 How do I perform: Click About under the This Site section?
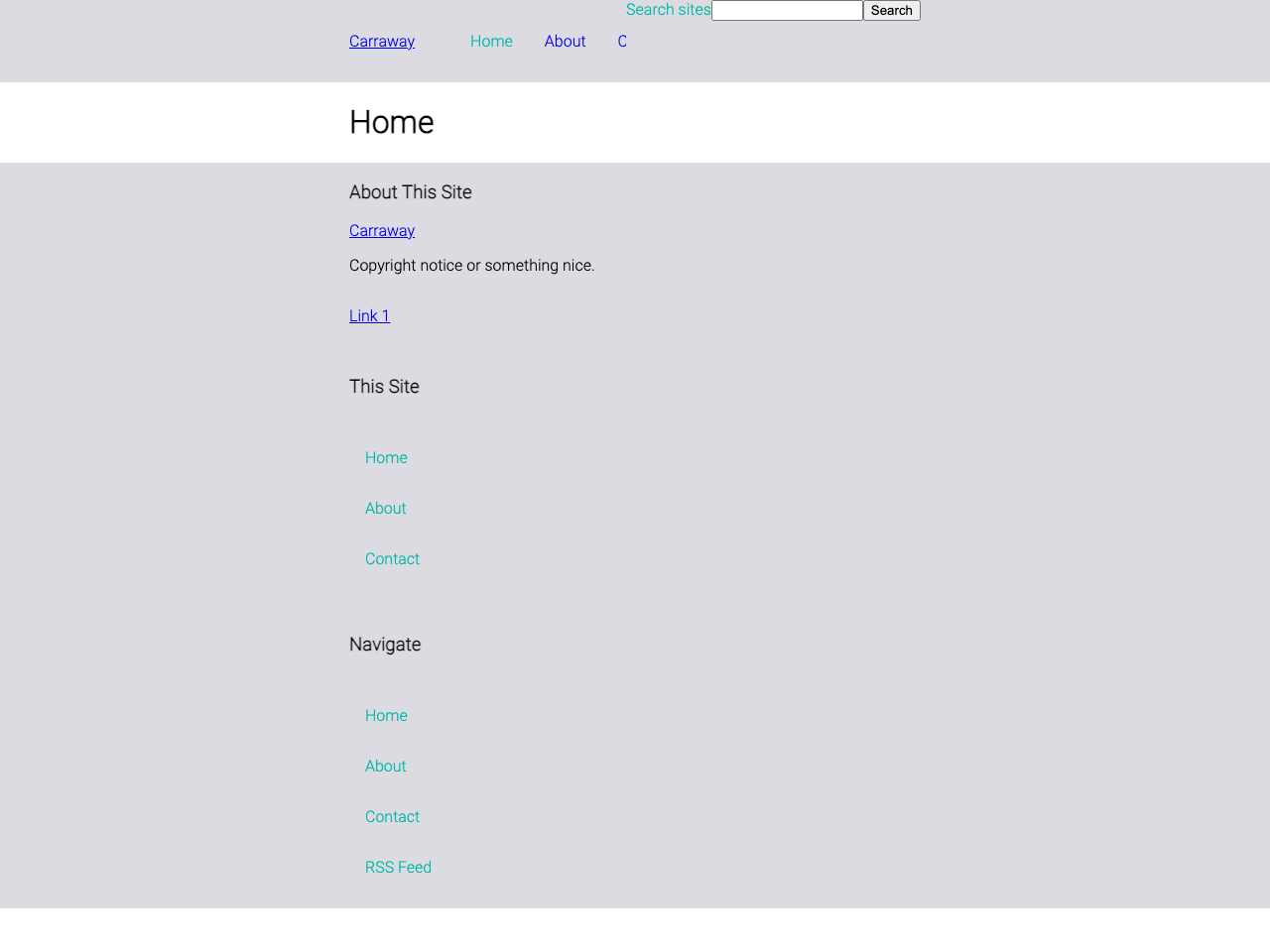(x=385, y=509)
